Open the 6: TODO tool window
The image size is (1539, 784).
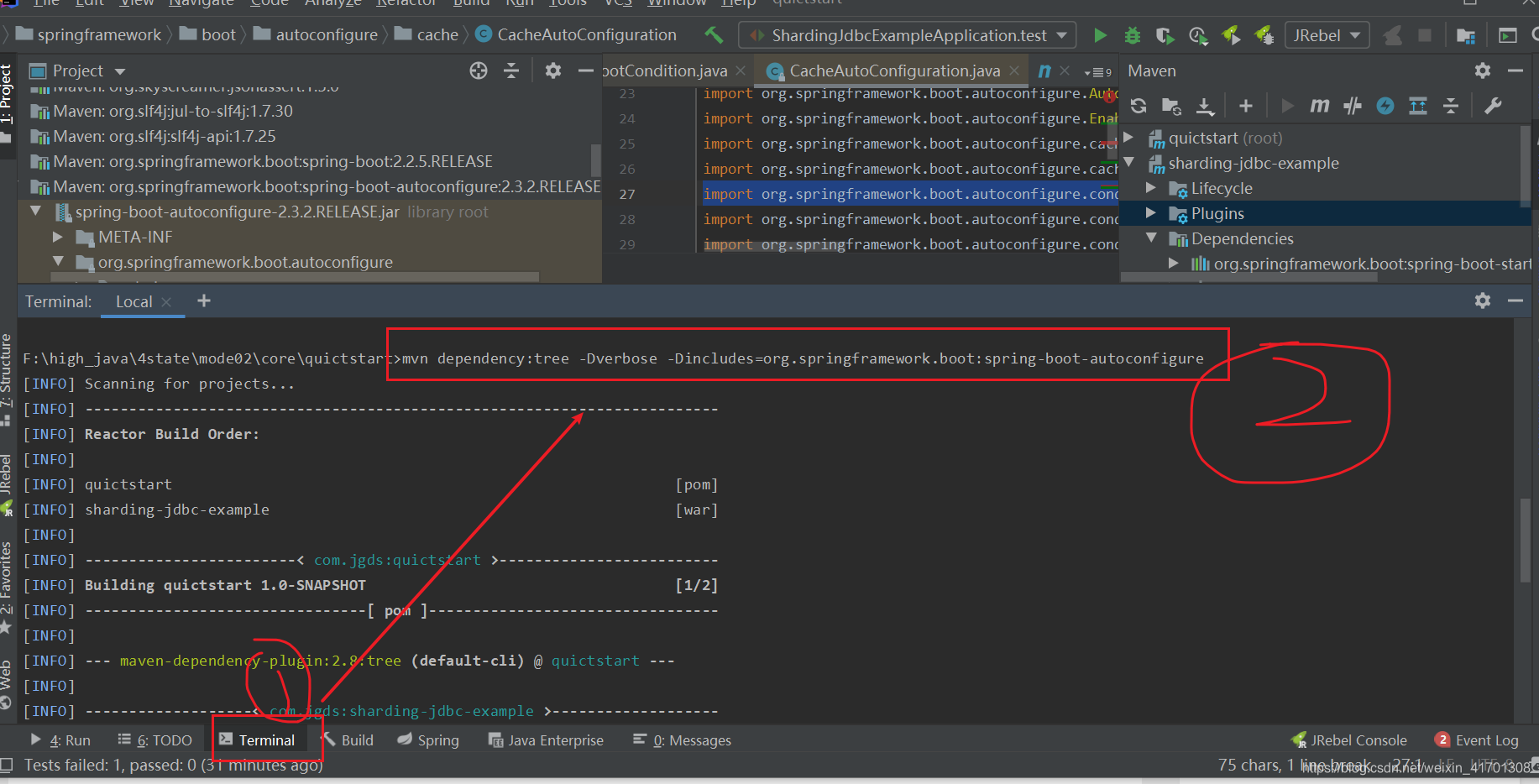pos(154,740)
